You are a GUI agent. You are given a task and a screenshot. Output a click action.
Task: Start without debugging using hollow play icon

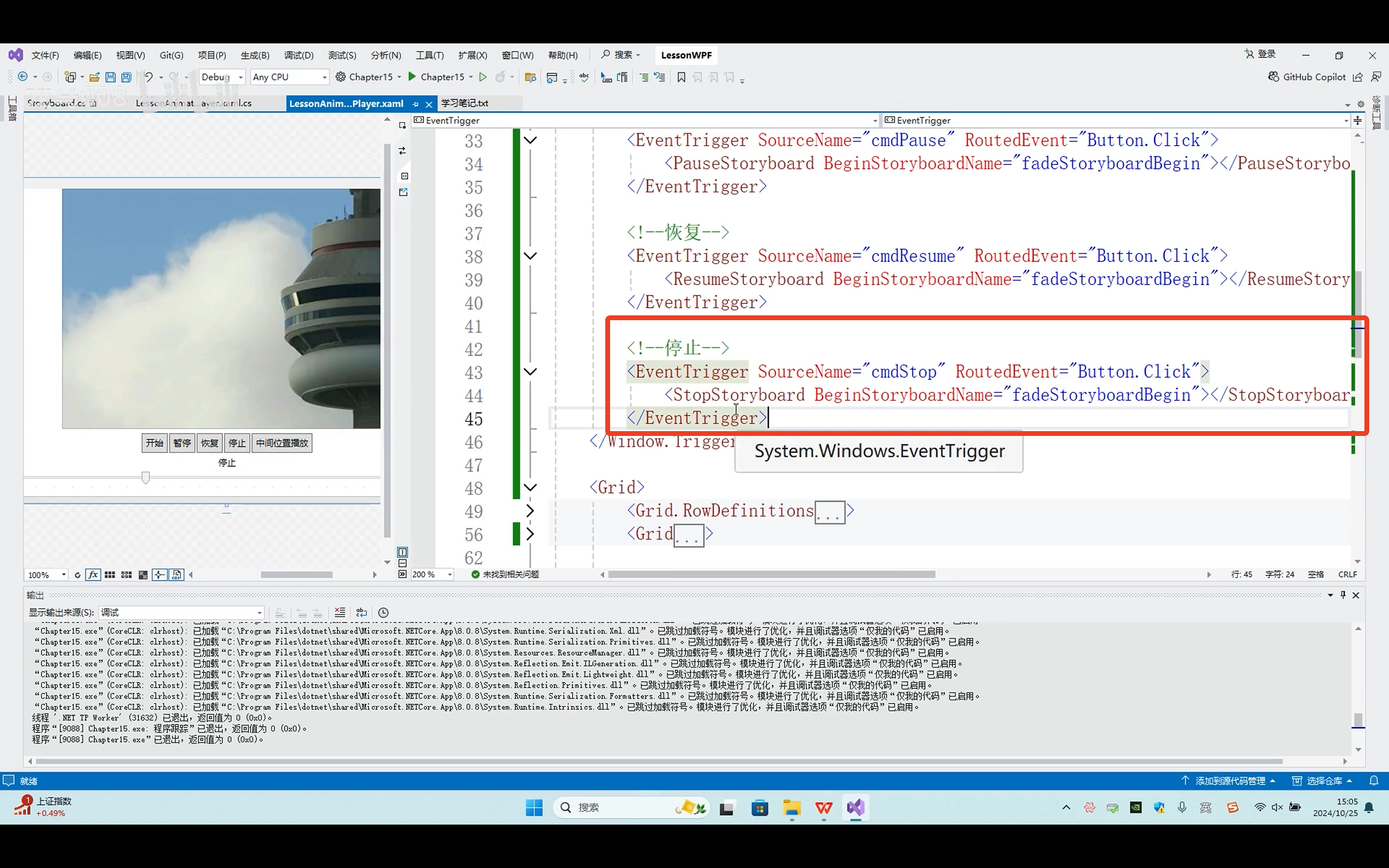[483, 77]
